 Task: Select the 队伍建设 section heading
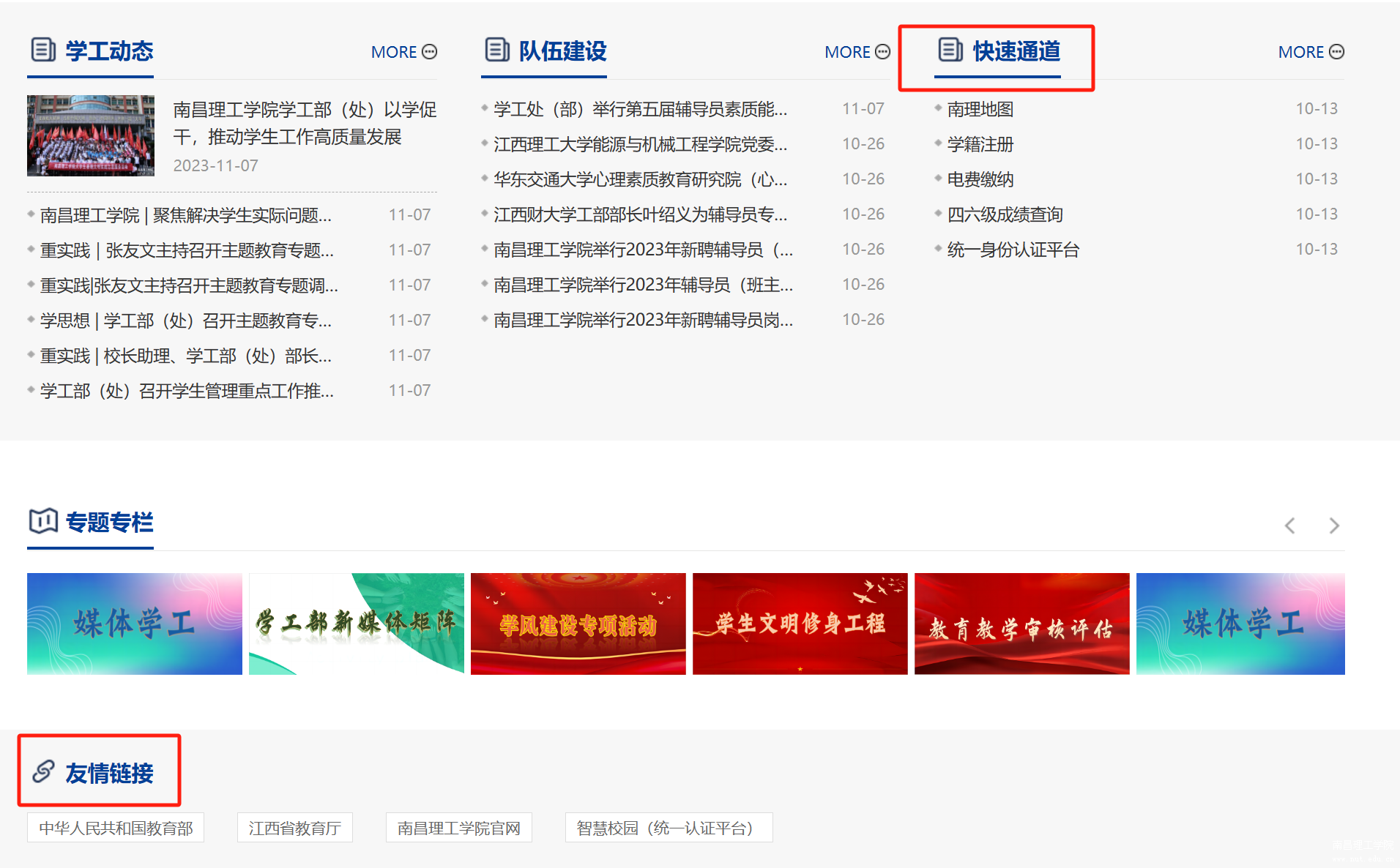coord(562,50)
